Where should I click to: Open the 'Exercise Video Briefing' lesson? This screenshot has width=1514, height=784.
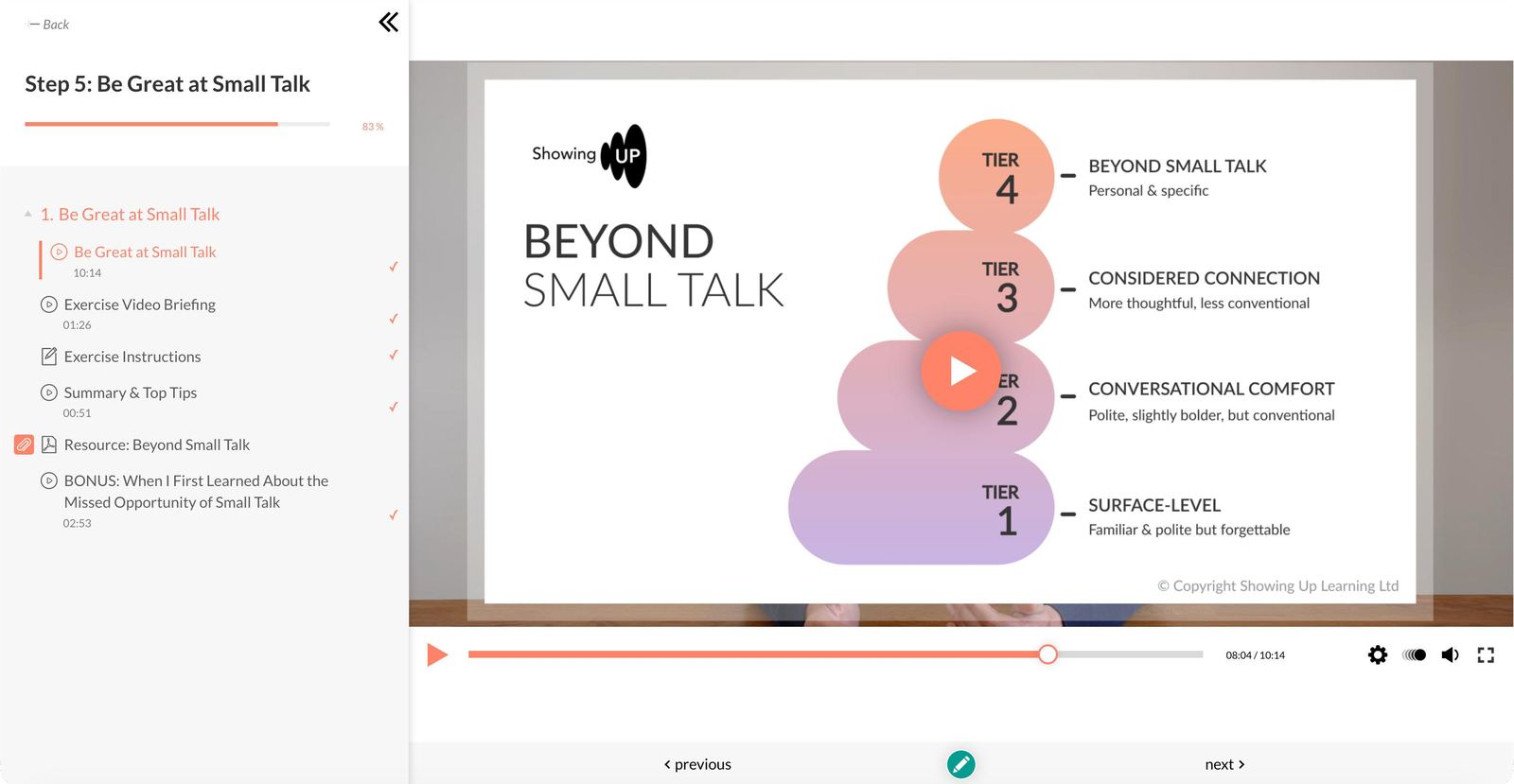coord(139,305)
